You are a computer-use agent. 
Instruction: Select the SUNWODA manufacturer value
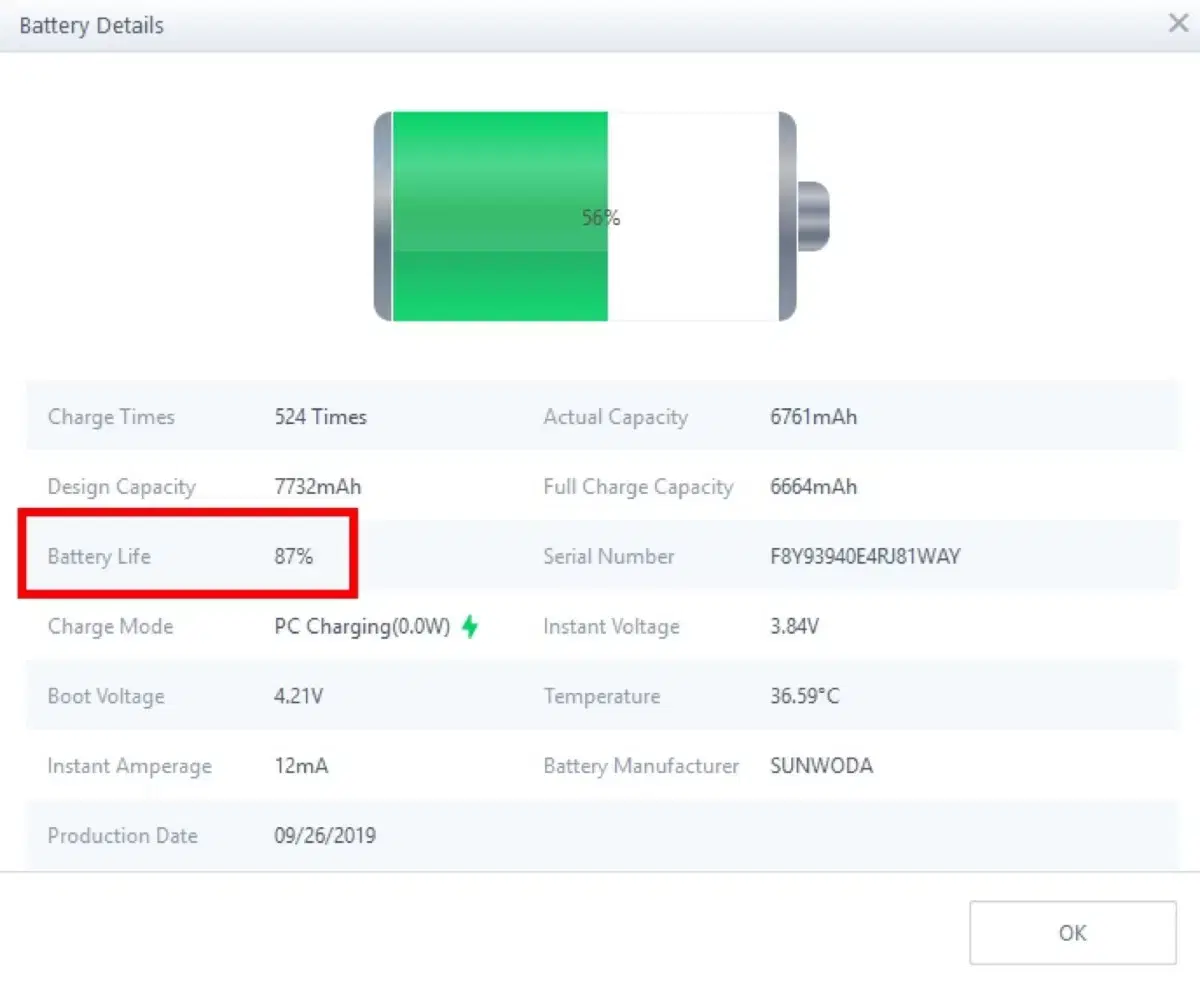click(821, 766)
